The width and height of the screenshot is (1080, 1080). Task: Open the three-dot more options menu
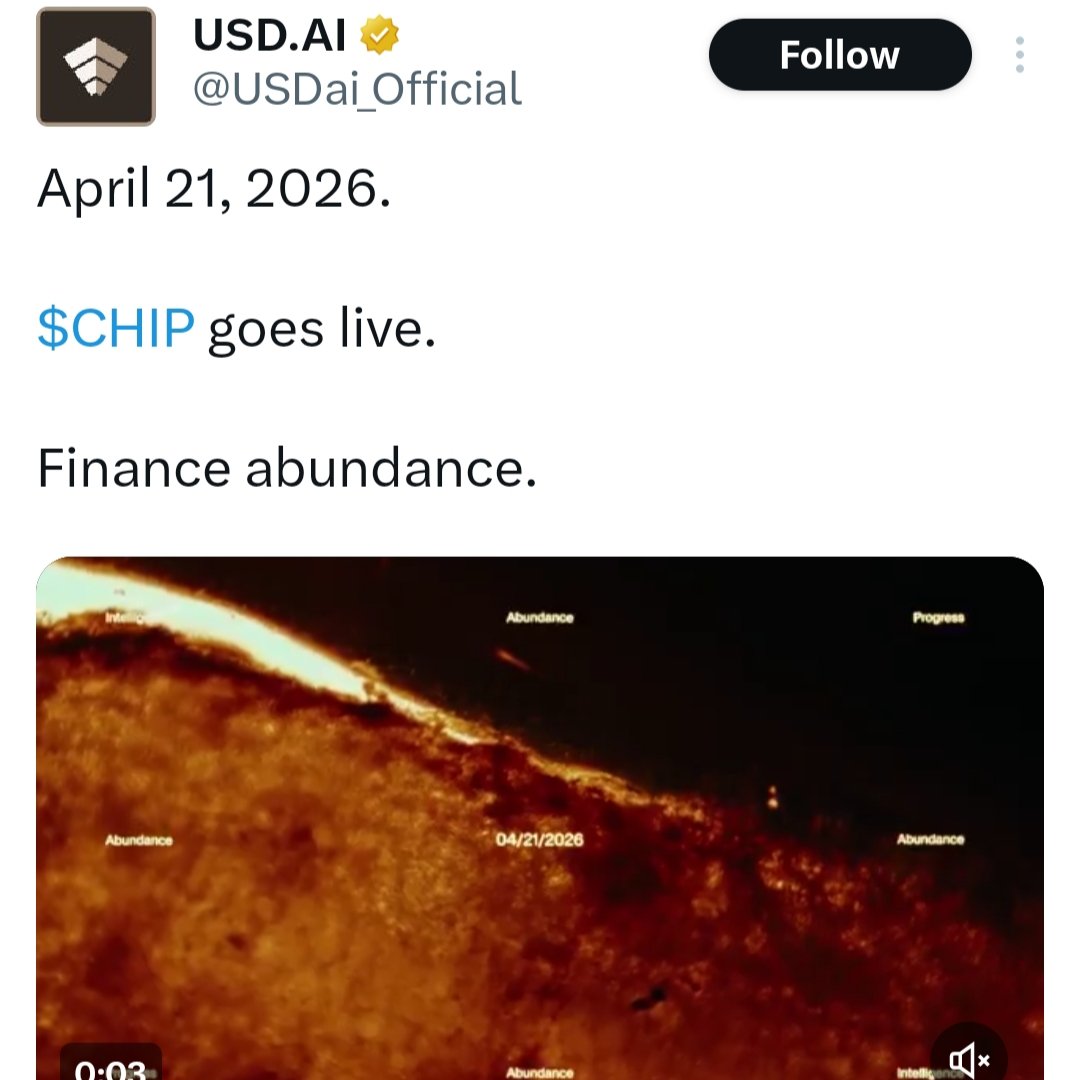(x=1019, y=55)
